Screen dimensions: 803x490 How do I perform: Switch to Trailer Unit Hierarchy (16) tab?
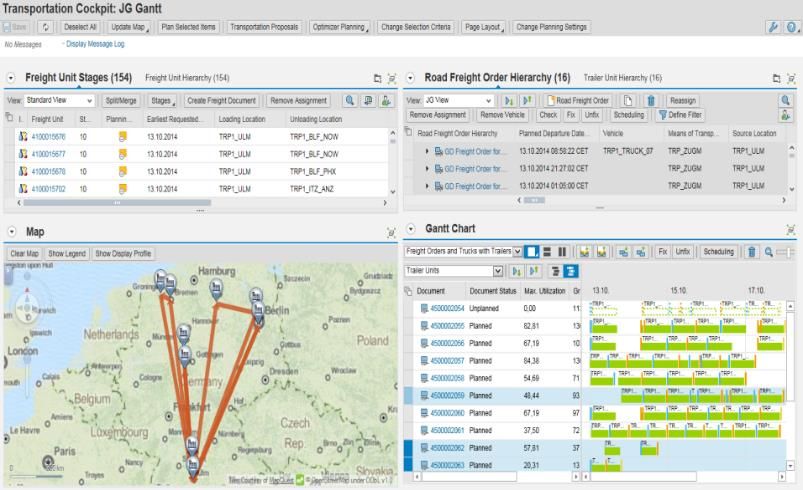pyautogui.click(x=623, y=78)
